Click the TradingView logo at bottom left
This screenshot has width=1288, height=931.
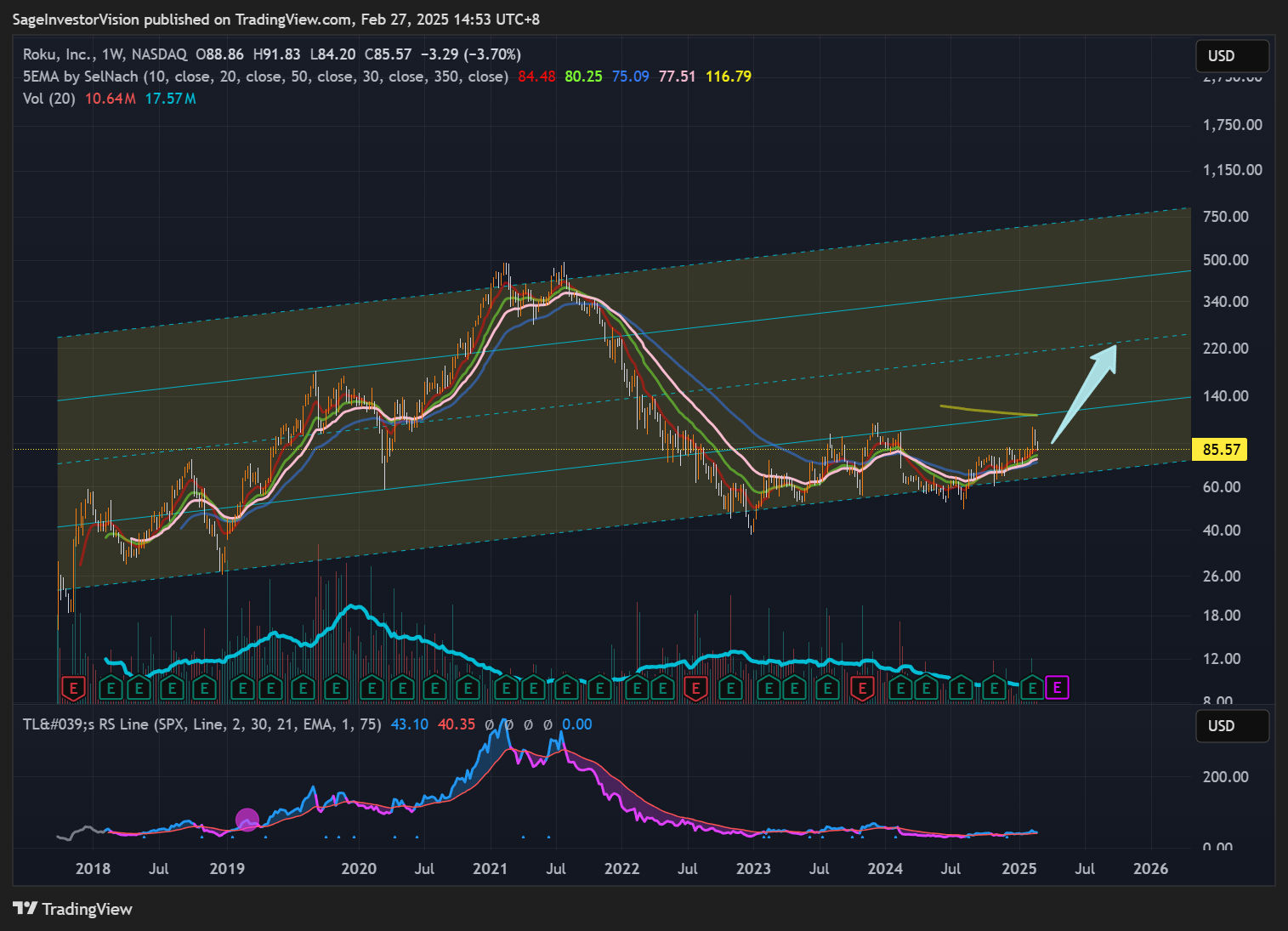click(x=73, y=909)
